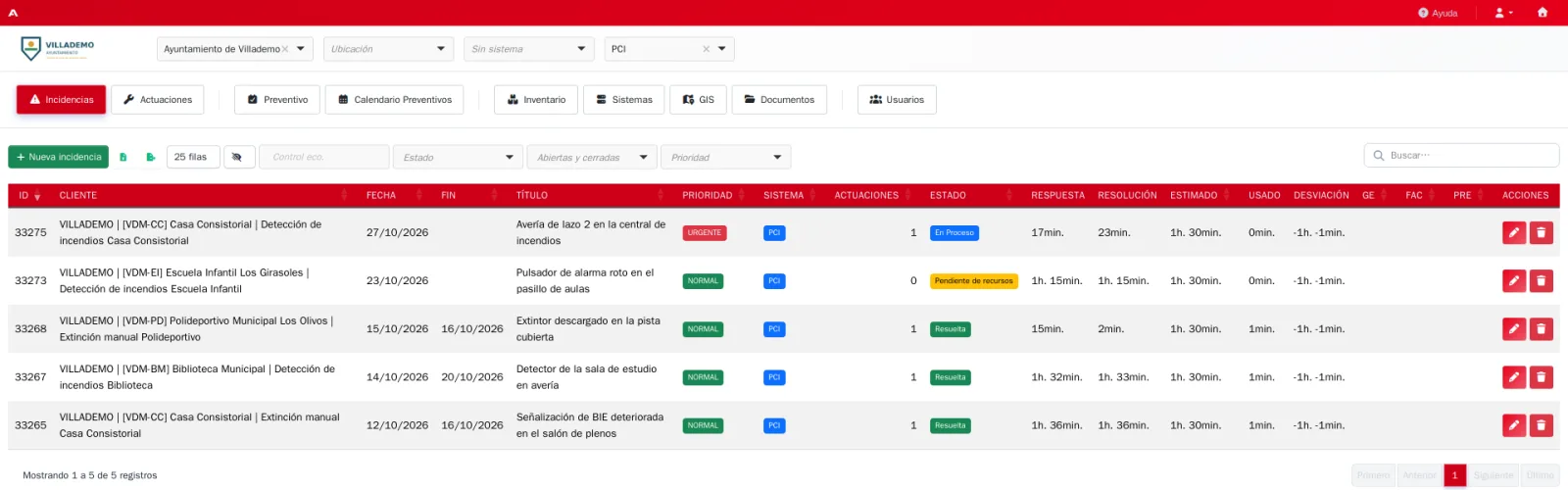Screen dimensions: 1568x490
Task: Sort by the CLIENTE column
Action: coord(203,195)
